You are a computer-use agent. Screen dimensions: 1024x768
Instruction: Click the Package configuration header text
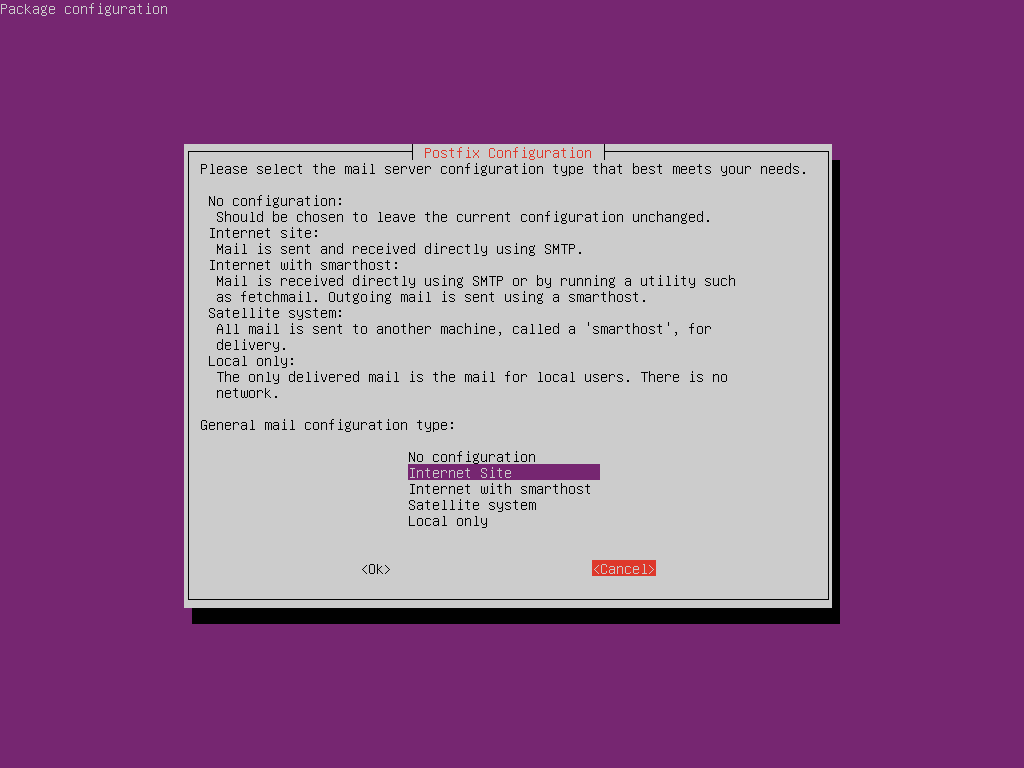pyautogui.click(x=84, y=9)
